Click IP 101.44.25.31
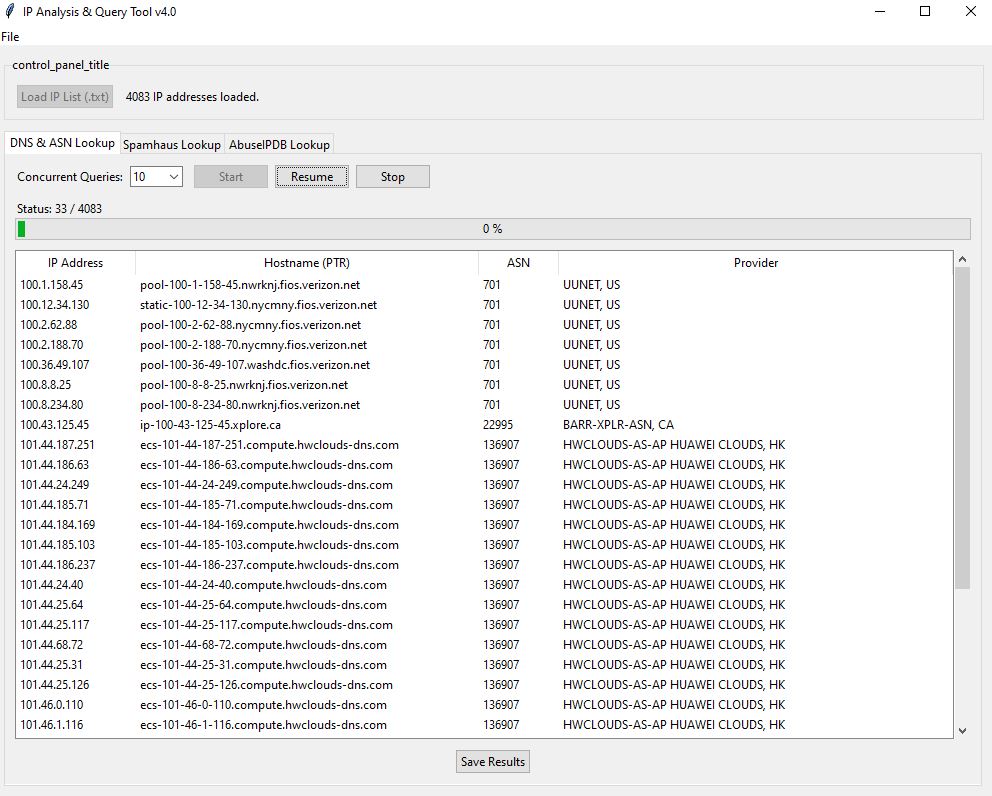Viewport: 992px width, 796px height. tap(51, 665)
